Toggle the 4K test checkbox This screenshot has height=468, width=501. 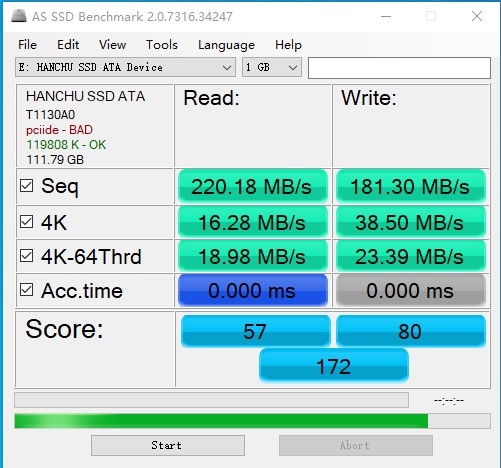point(26,222)
